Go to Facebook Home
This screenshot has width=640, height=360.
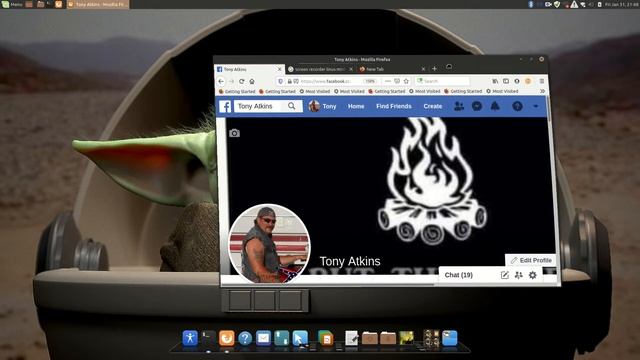(x=356, y=106)
